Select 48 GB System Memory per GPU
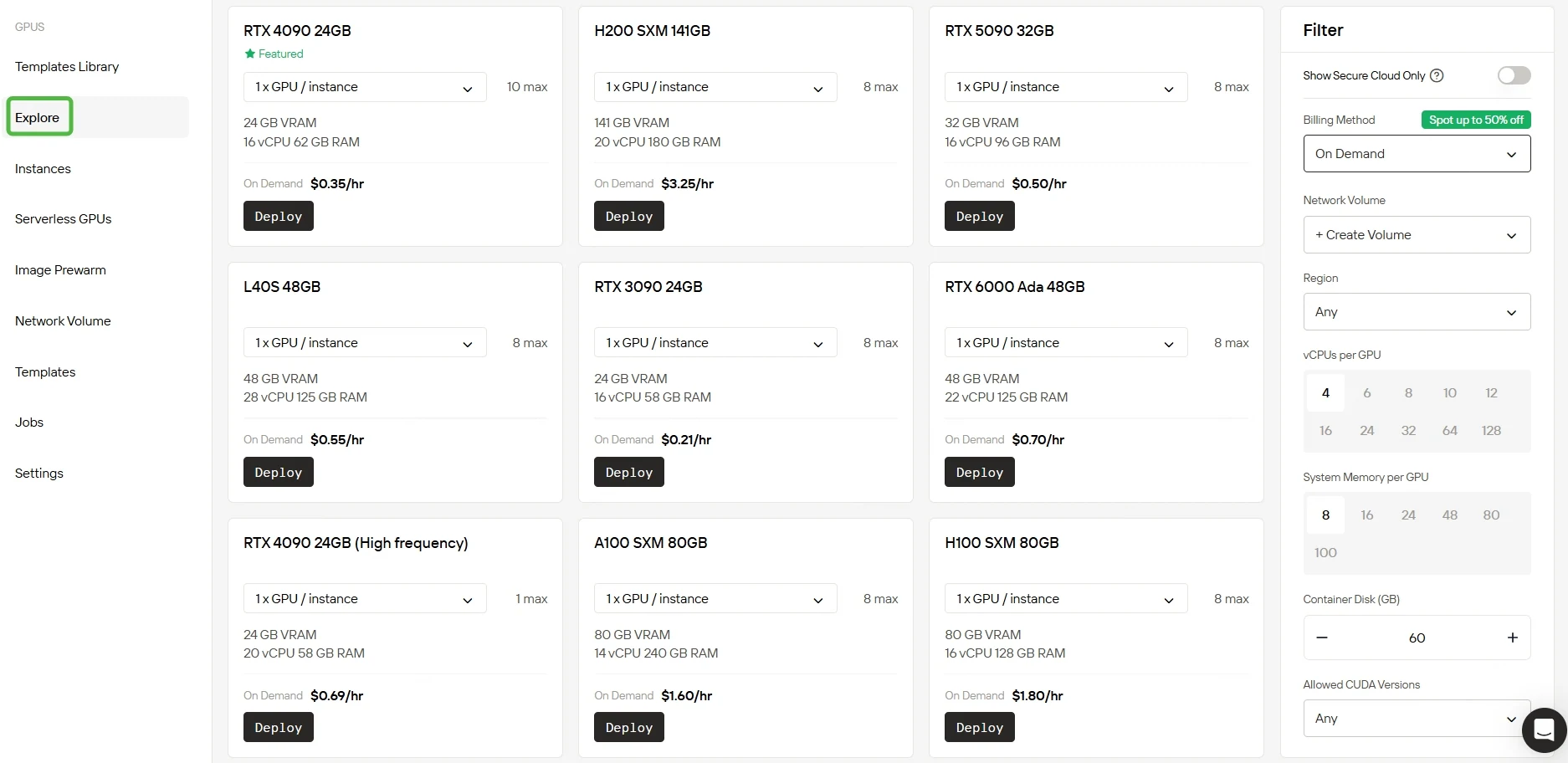The height and width of the screenshot is (763, 1568). coord(1450,515)
